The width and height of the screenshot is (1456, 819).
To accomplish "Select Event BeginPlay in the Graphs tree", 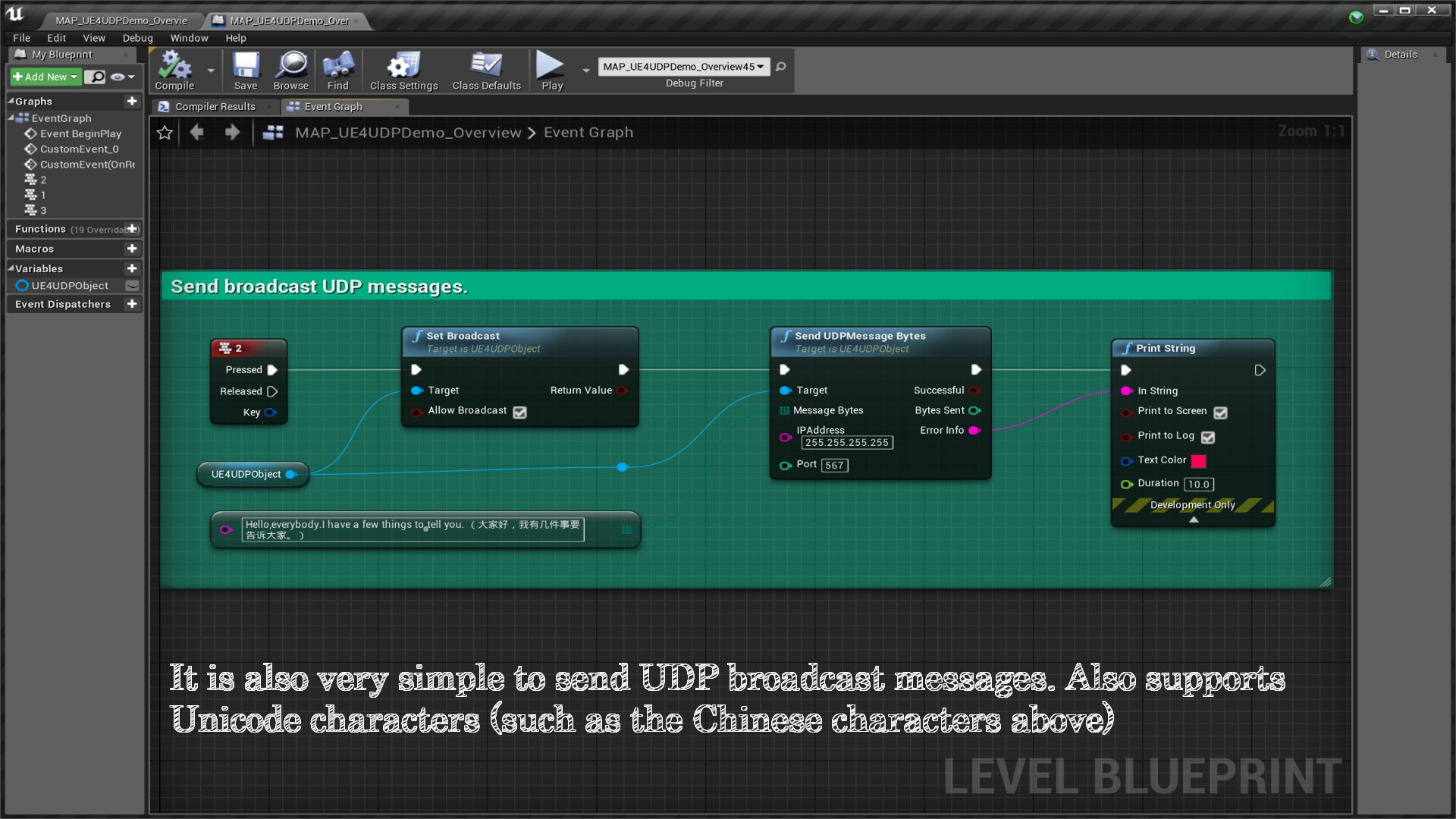I will [80, 133].
